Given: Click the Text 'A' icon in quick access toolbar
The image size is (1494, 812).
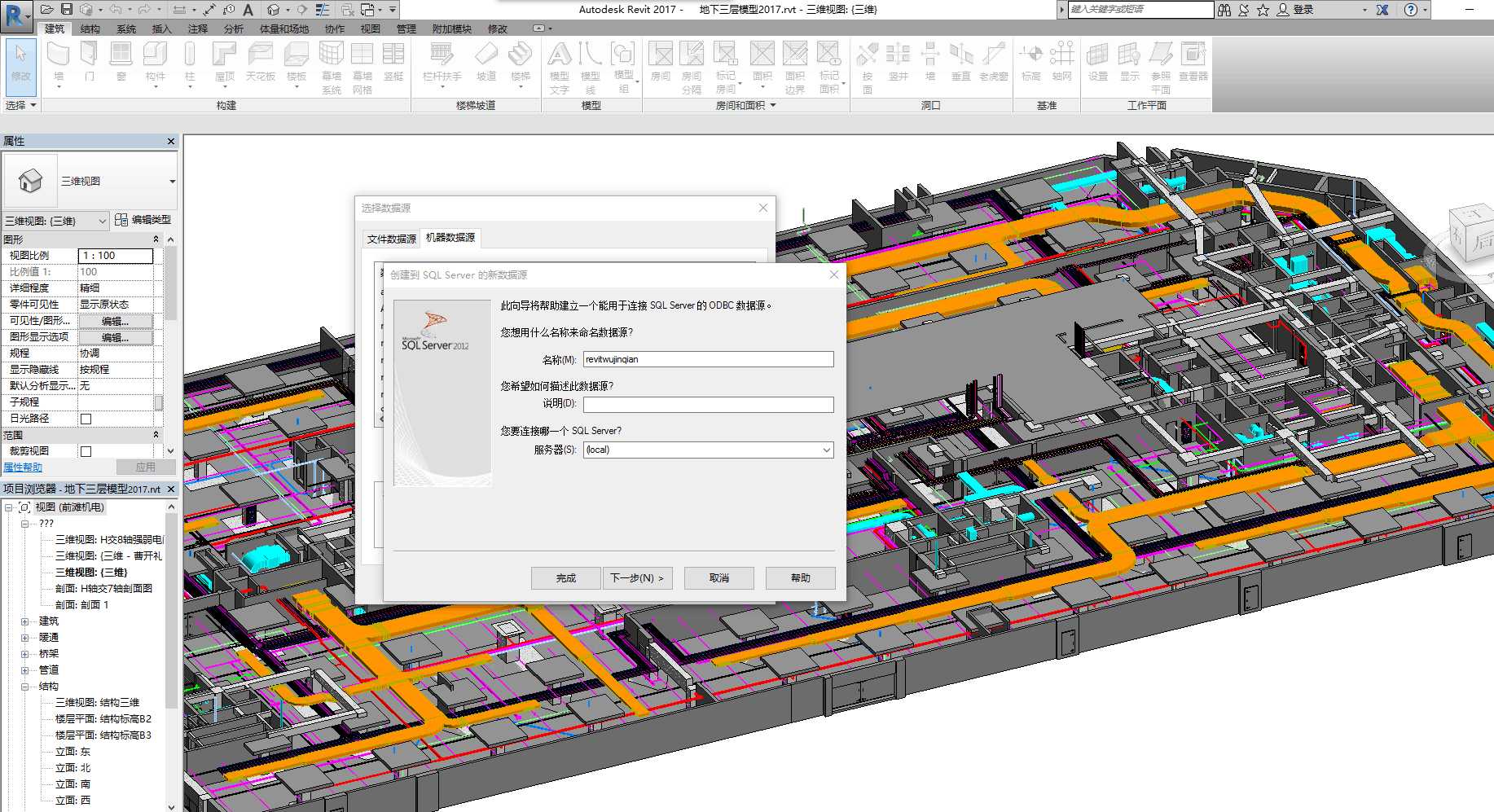Looking at the screenshot, I should (x=248, y=10).
